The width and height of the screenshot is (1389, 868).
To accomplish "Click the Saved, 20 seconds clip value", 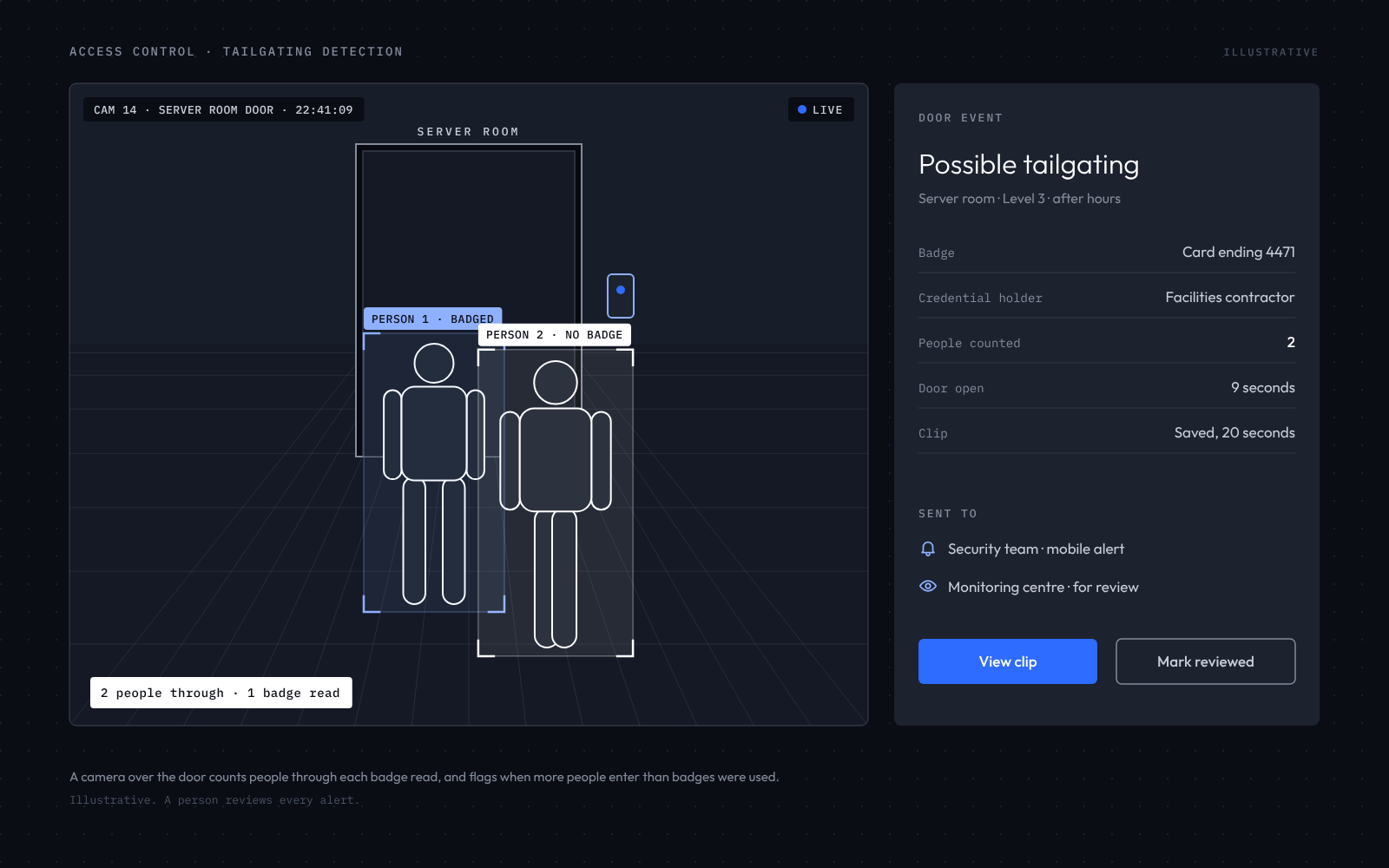I will point(1234,432).
